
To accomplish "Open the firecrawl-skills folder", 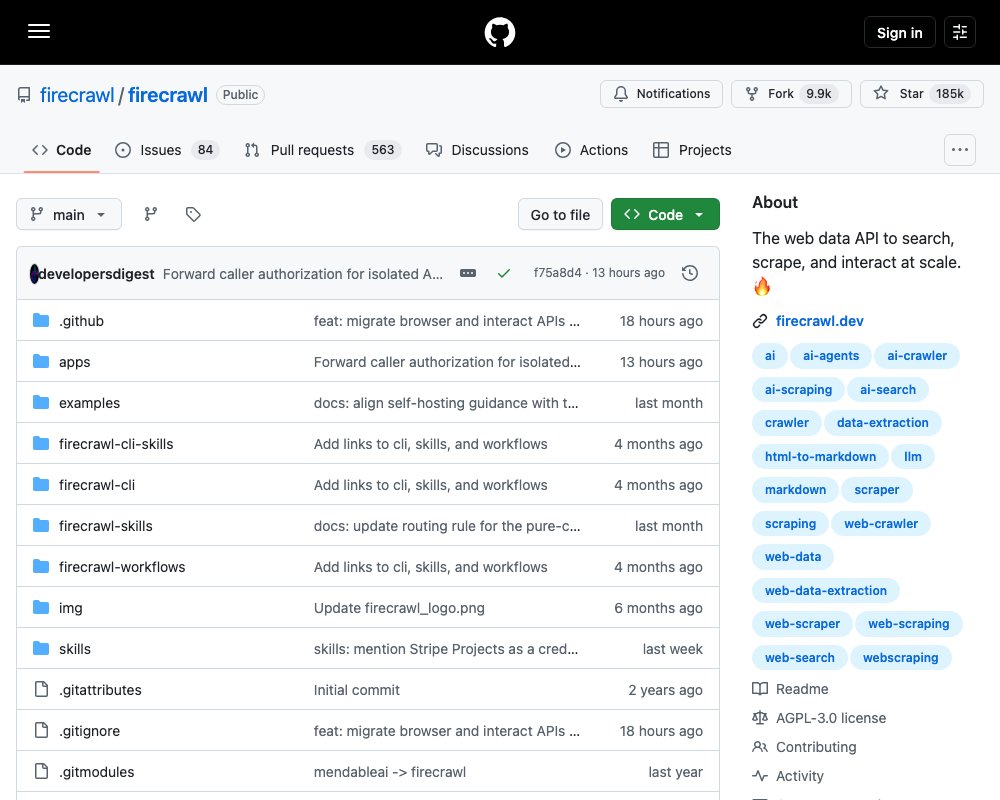I will pyautogui.click(x=106, y=526).
